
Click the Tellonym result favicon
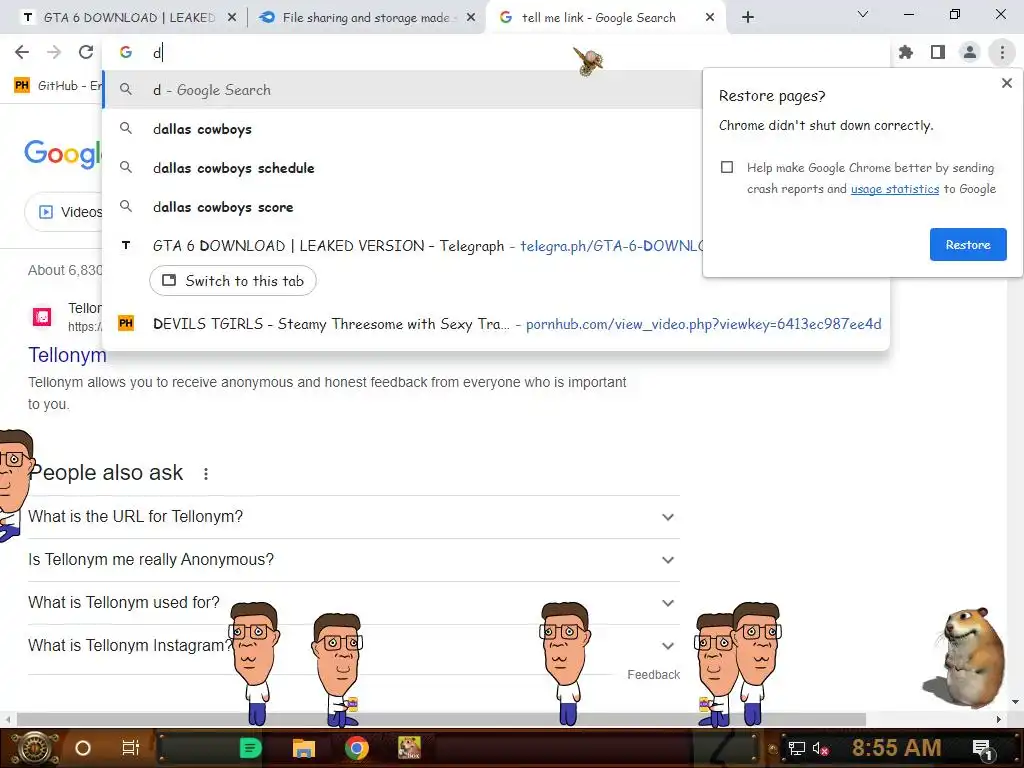[42, 317]
